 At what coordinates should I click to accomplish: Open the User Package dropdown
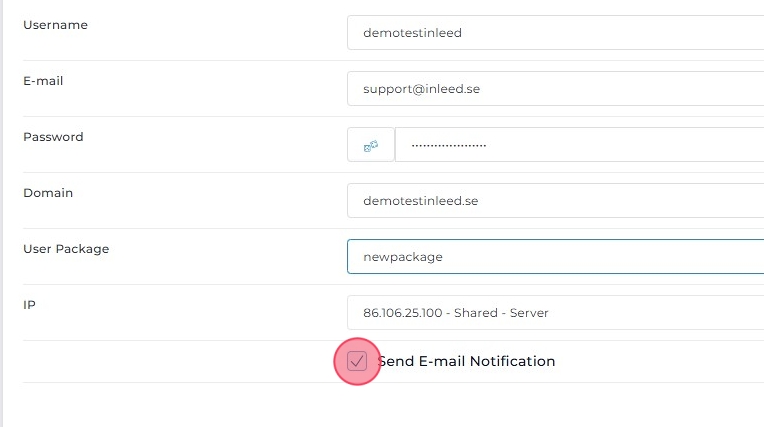pyautogui.click(x=555, y=257)
